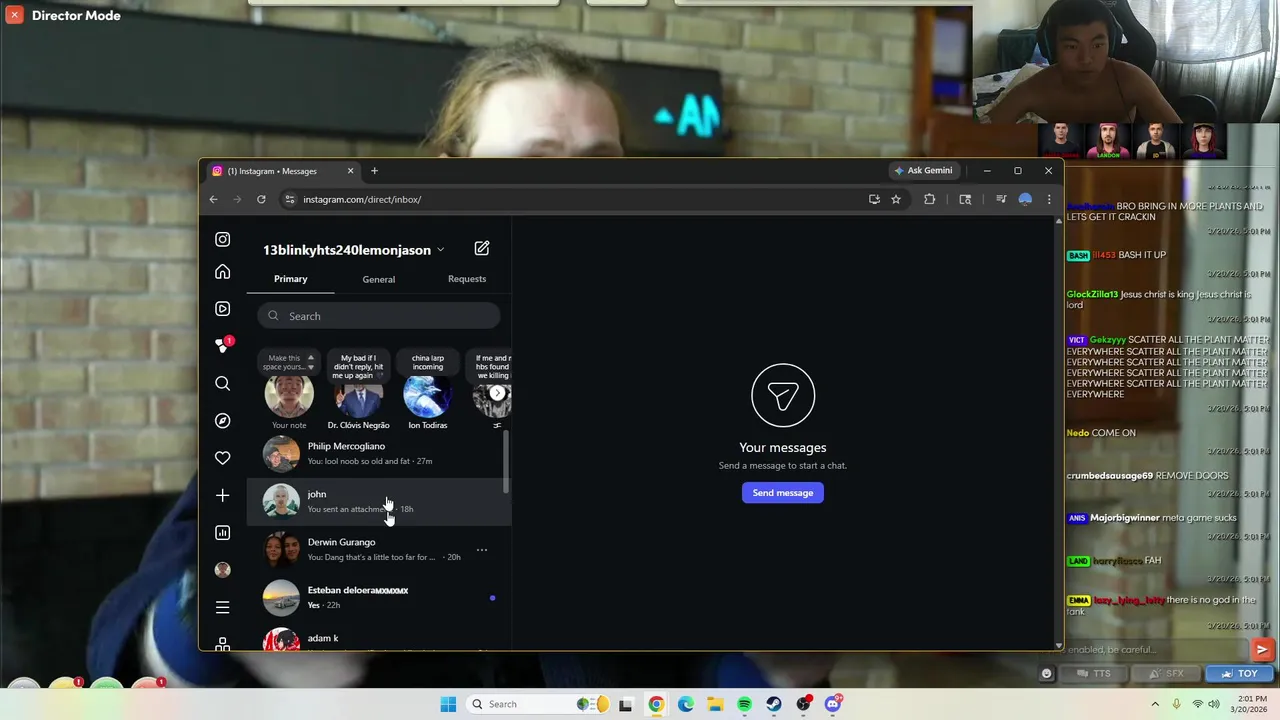This screenshot has height=720, width=1280.
Task: Toggle the SFX button
Action: [x=1165, y=673]
